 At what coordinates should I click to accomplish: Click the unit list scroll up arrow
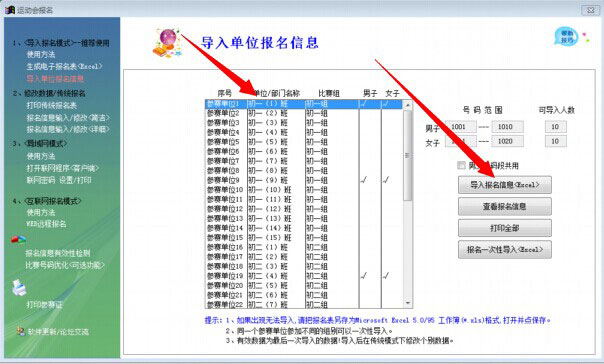pos(408,105)
